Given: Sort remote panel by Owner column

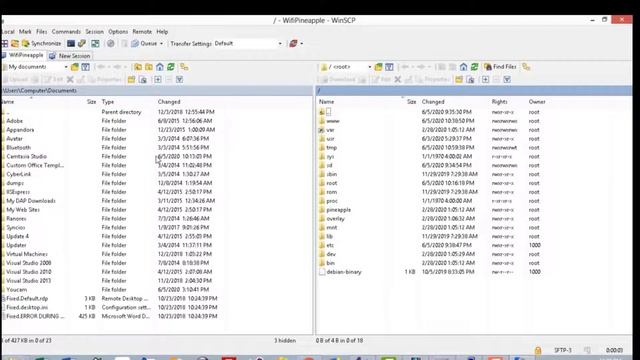Looking at the screenshot, I should point(537,102).
